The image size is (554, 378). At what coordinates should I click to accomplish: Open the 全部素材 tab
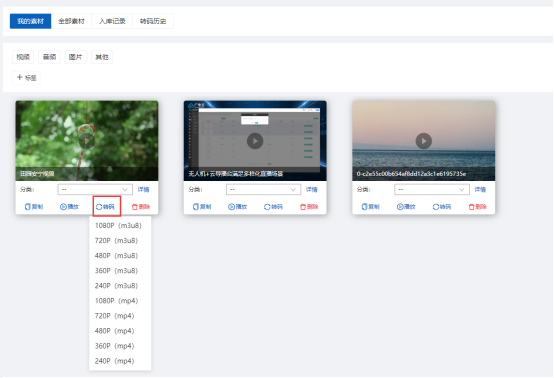(71, 21)
